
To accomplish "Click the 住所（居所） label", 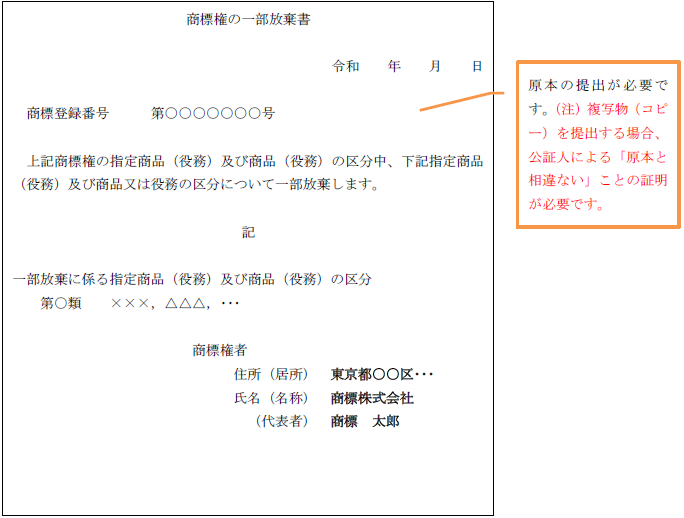I will [271, 375].
